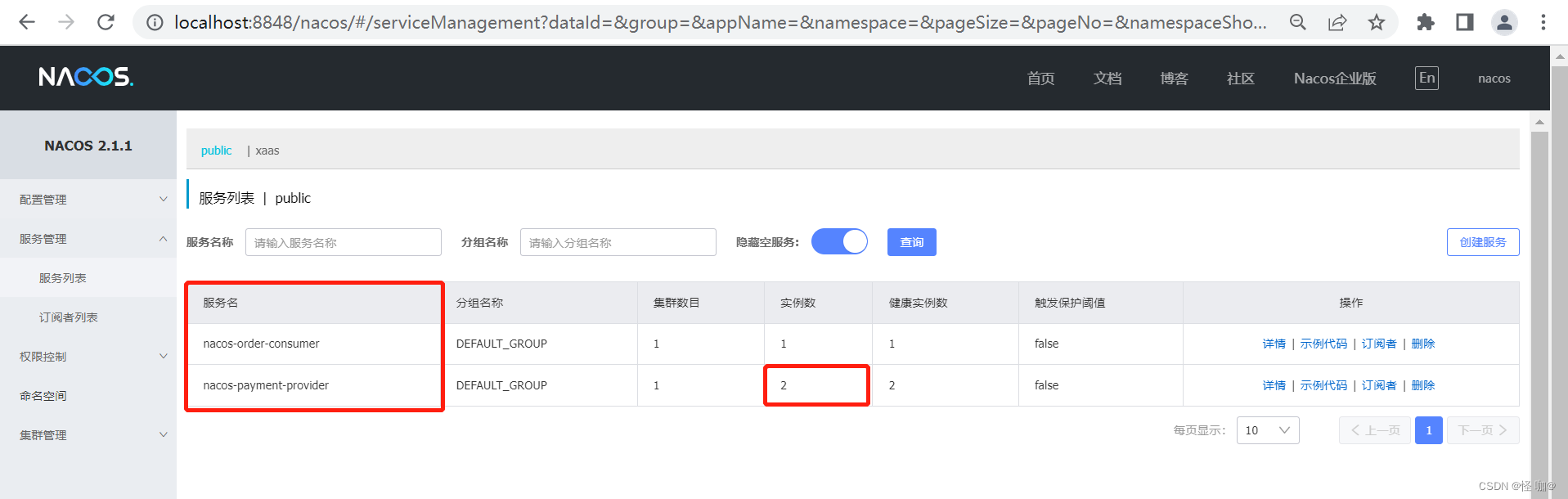
Task: Open the Chrome profile avatar icon
Action: (1504, 22)
